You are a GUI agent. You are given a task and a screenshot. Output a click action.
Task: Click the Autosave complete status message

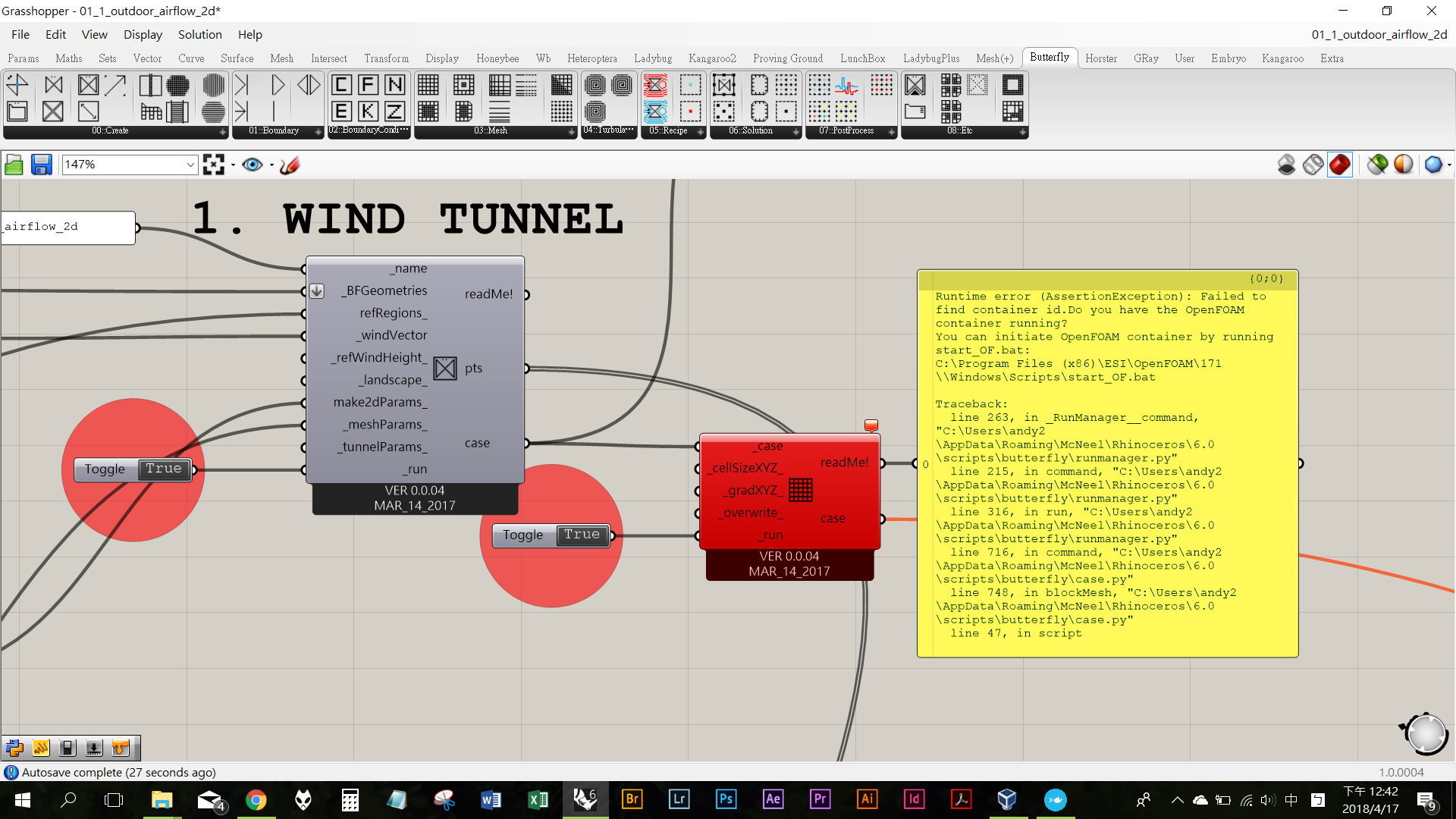[x=118, y=772]
